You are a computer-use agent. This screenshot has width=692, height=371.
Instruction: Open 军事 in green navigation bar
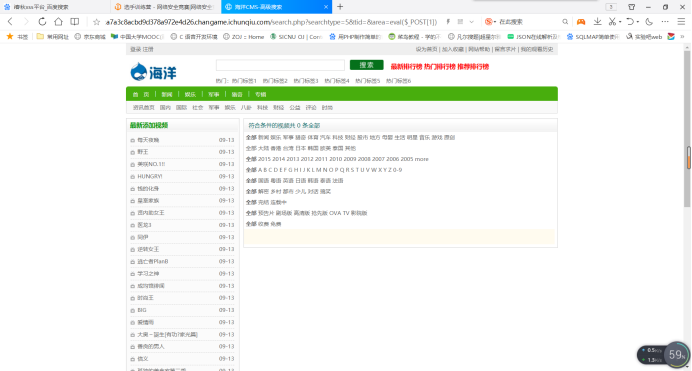[214, 94]
